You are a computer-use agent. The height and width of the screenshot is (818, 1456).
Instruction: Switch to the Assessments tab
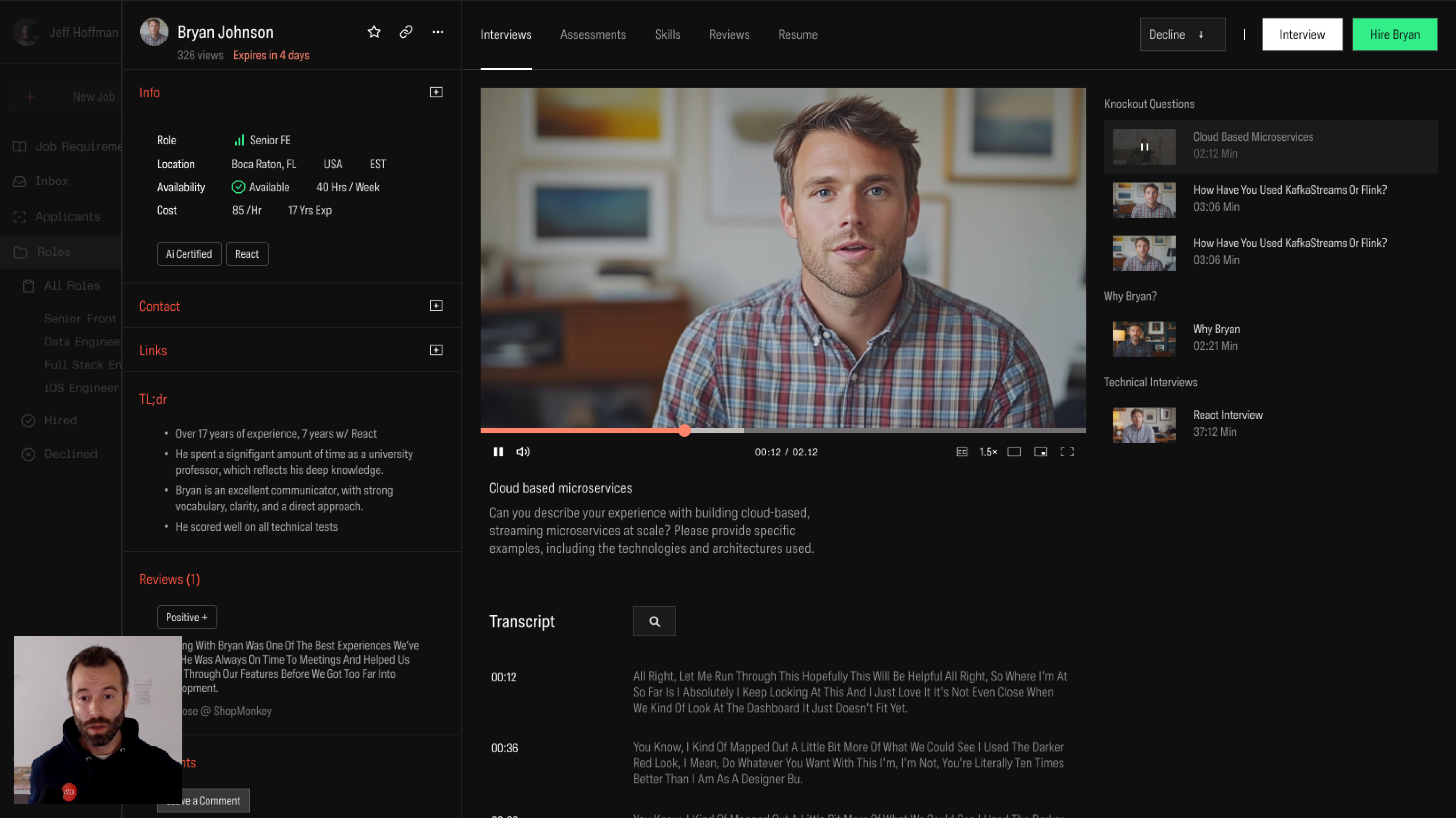coord(593,34)
